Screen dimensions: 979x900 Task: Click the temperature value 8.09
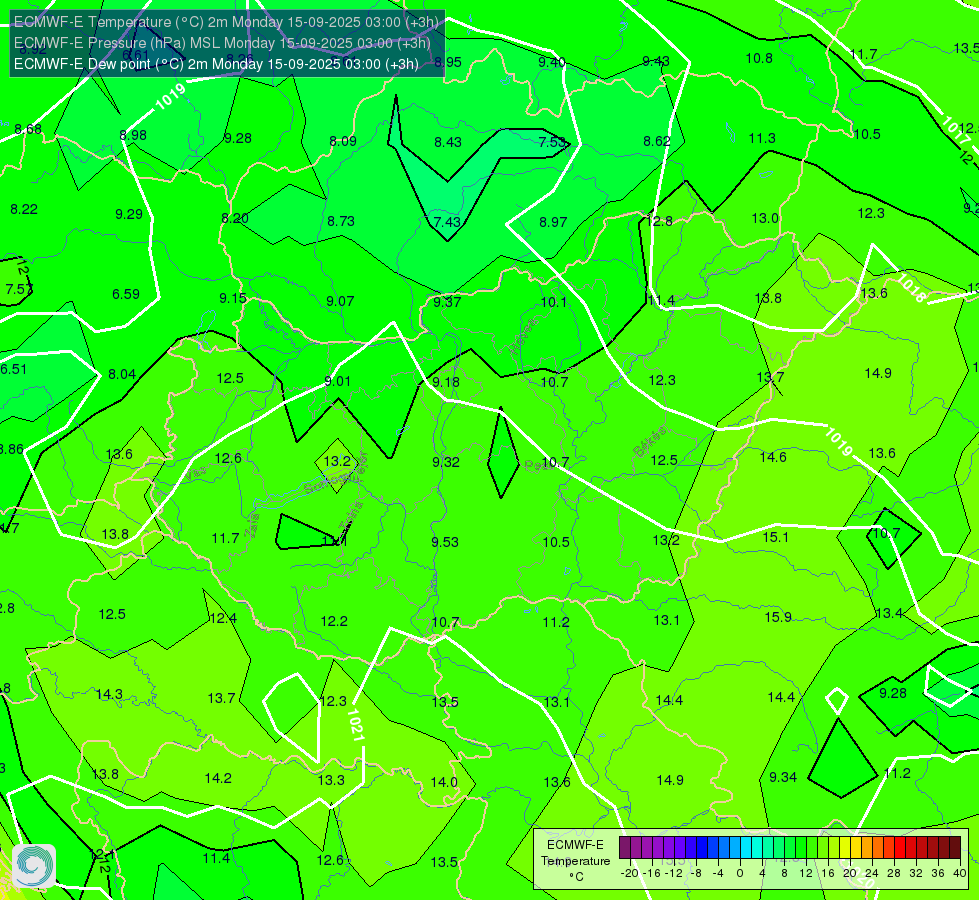coord(343,141)
